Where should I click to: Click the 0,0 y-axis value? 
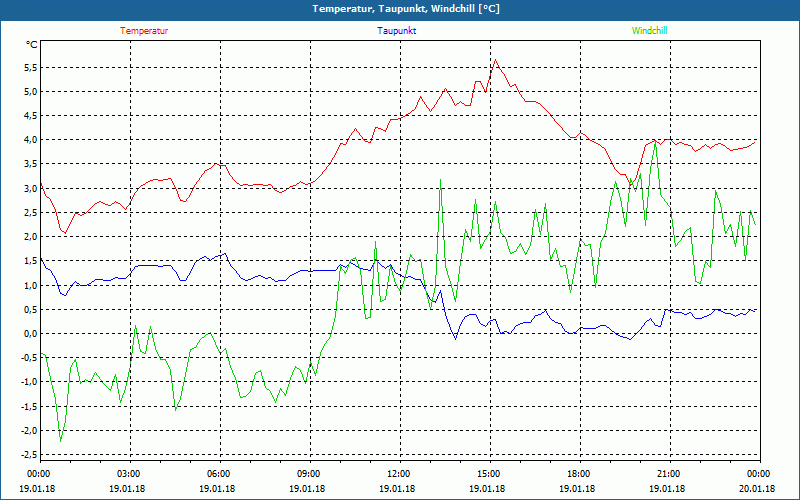31,334
